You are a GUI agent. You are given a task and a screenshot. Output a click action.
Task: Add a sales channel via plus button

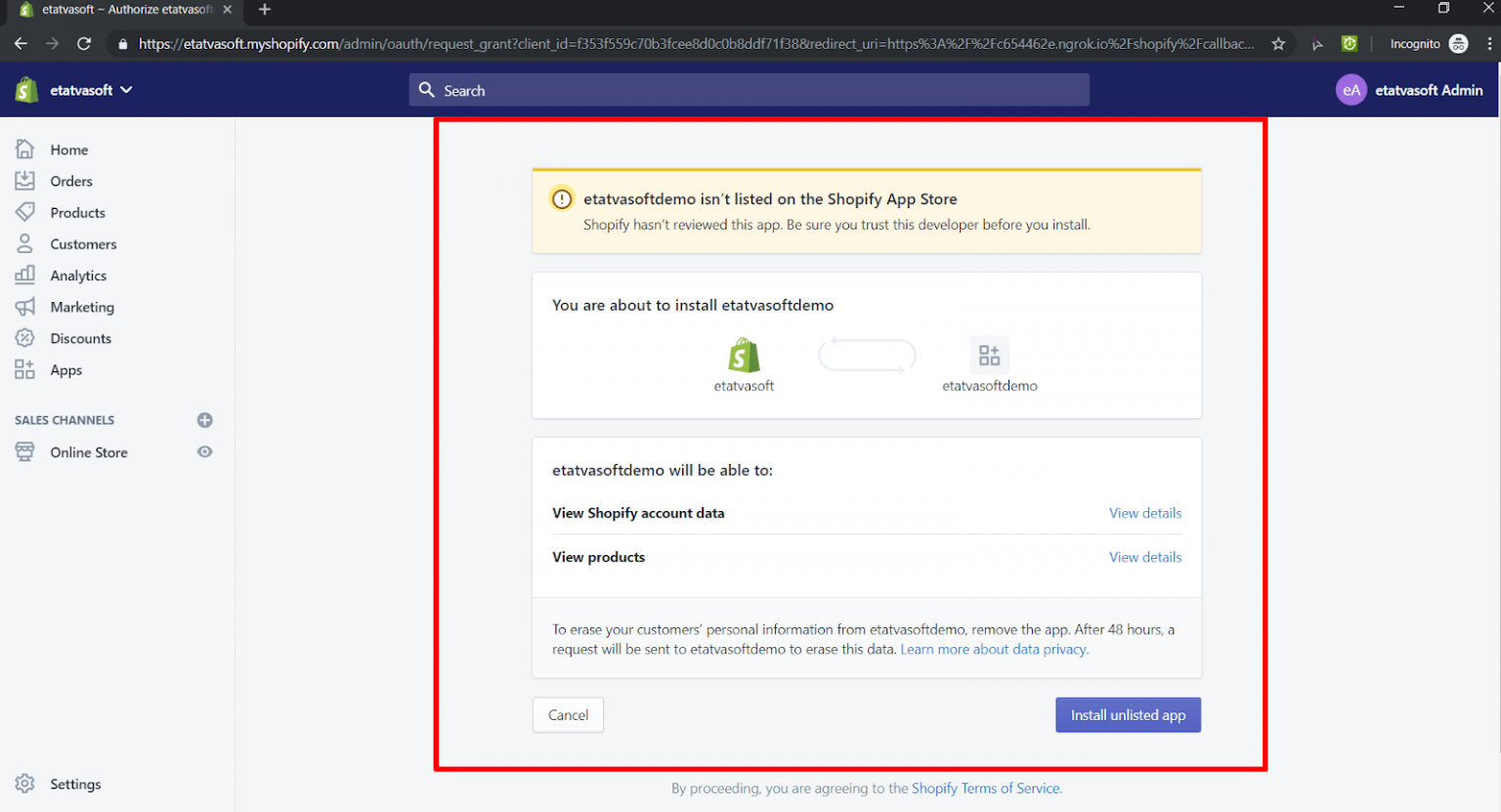(204, 419)
